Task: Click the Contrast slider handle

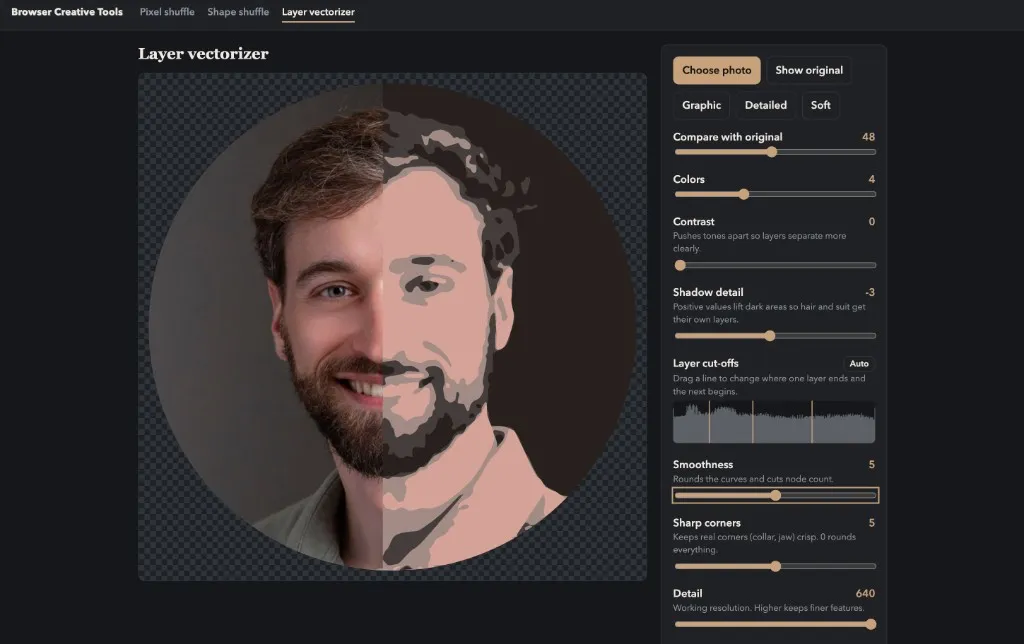Action: [680, 265]
